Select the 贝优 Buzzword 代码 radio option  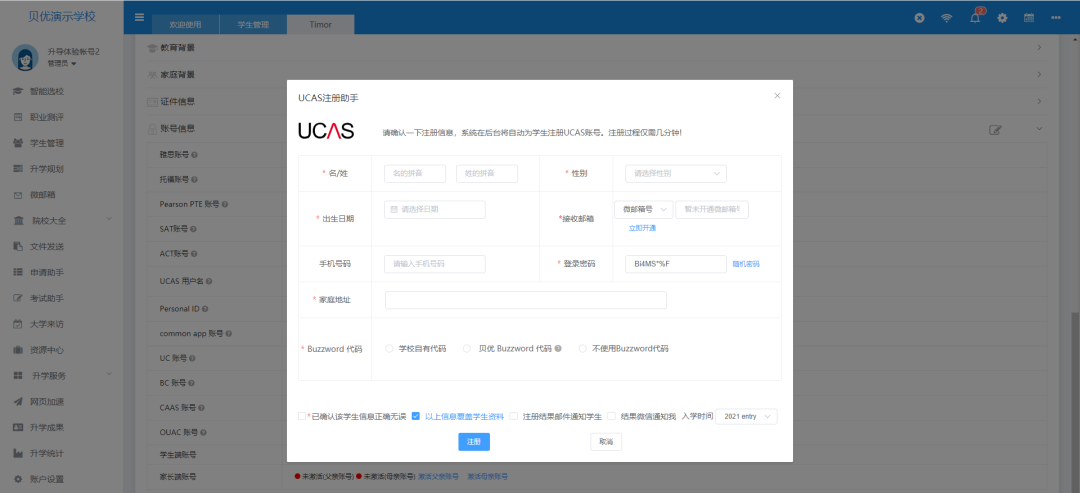(x=468, y=348)
